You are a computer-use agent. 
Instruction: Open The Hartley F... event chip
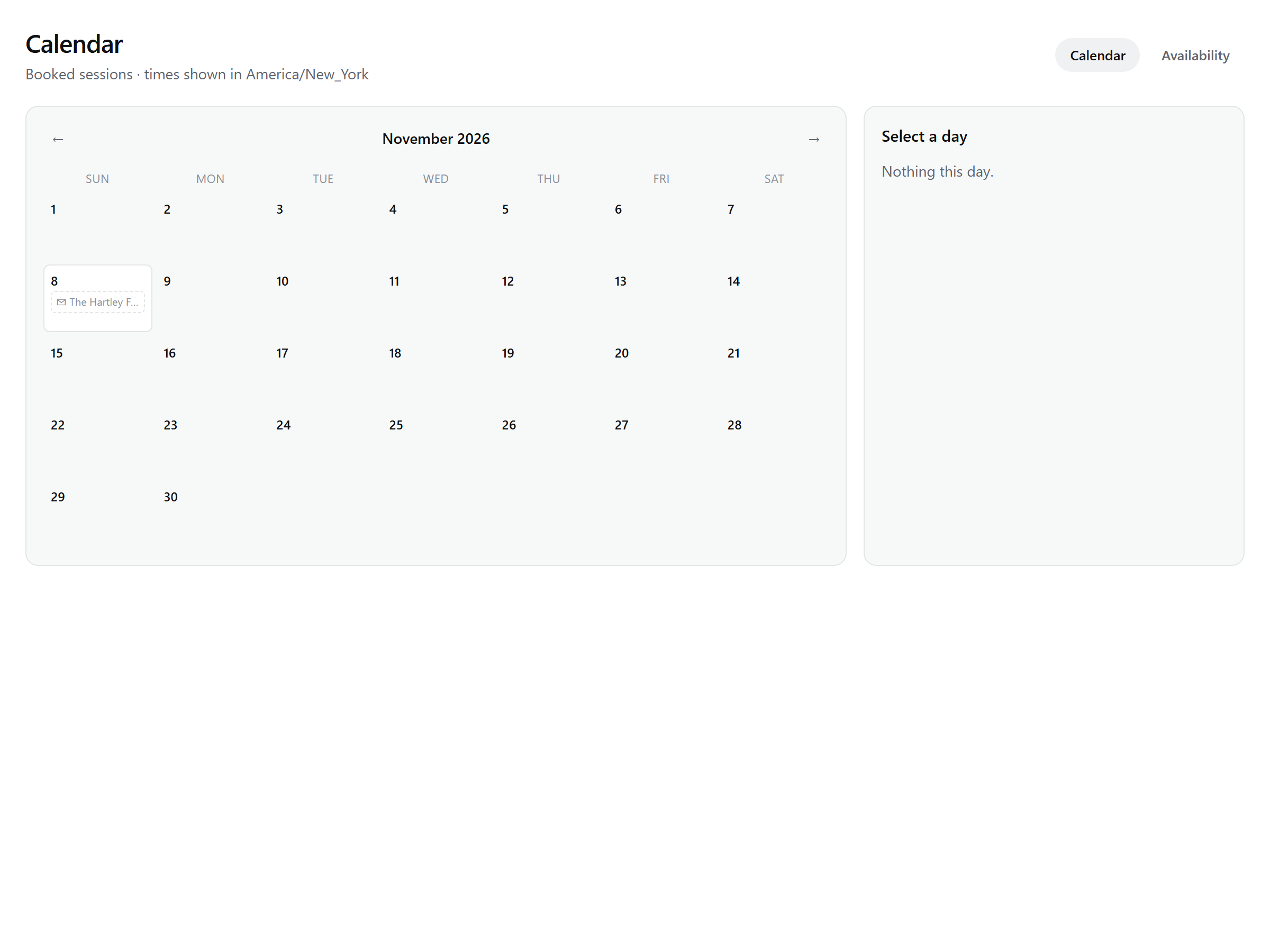click(x=97, y=302)
